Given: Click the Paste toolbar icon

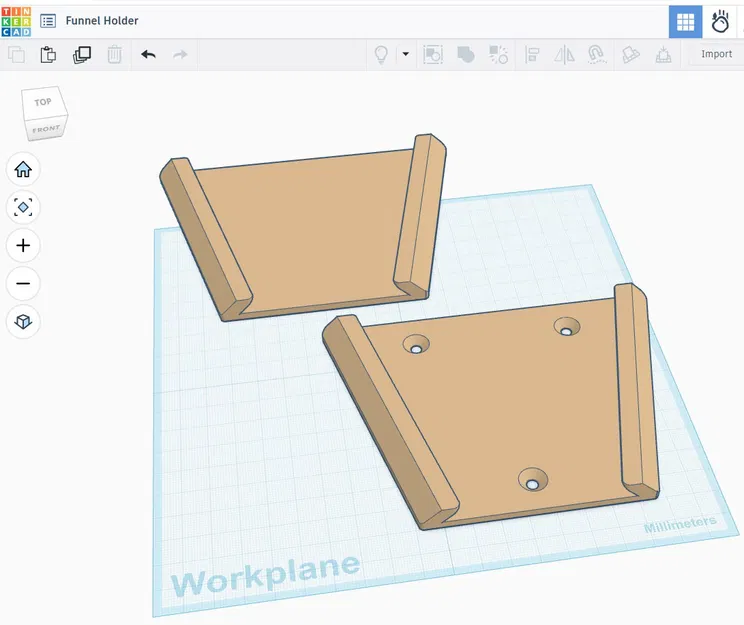Looking at the screenshot, I should pyautogui.click(x=48, y=55).
